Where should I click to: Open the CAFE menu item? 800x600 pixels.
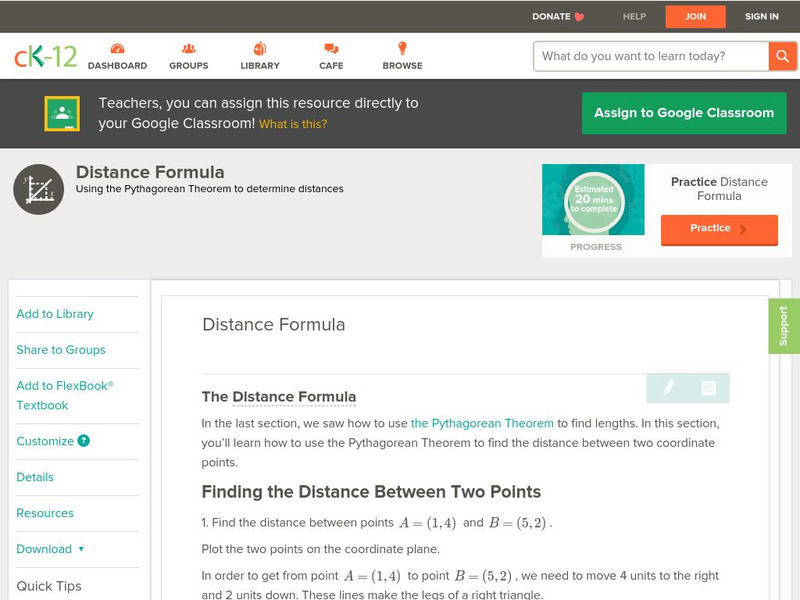pos(331,66)
